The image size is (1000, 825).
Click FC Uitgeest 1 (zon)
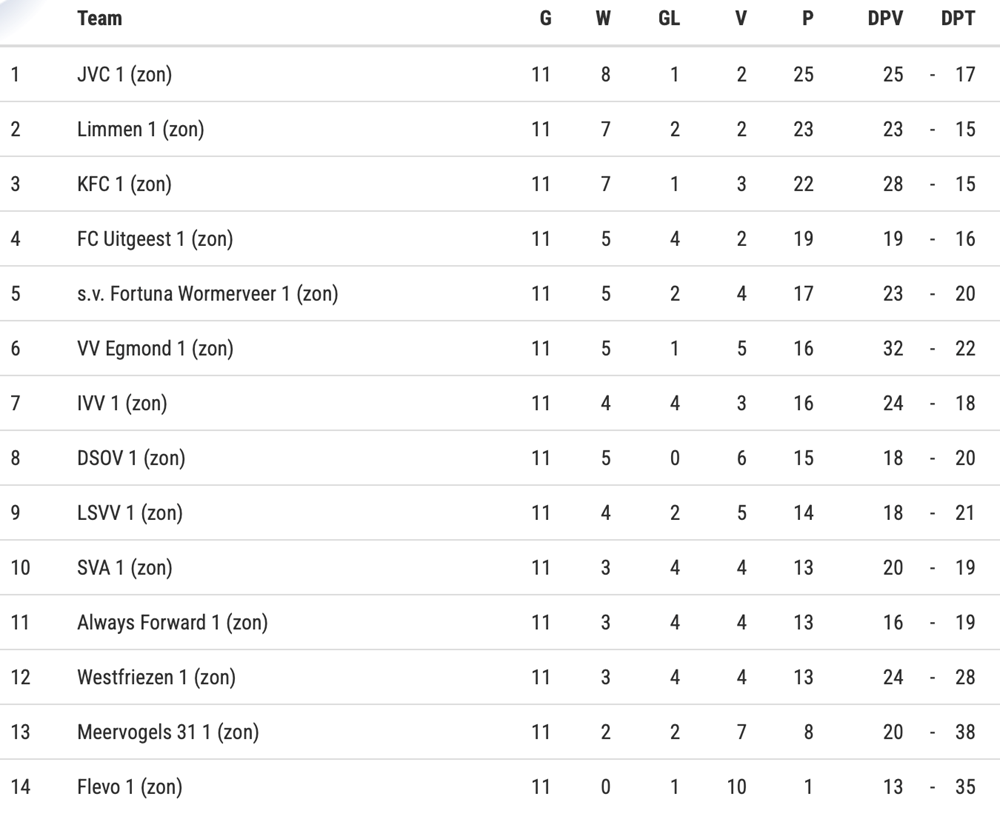coord(155,239)
